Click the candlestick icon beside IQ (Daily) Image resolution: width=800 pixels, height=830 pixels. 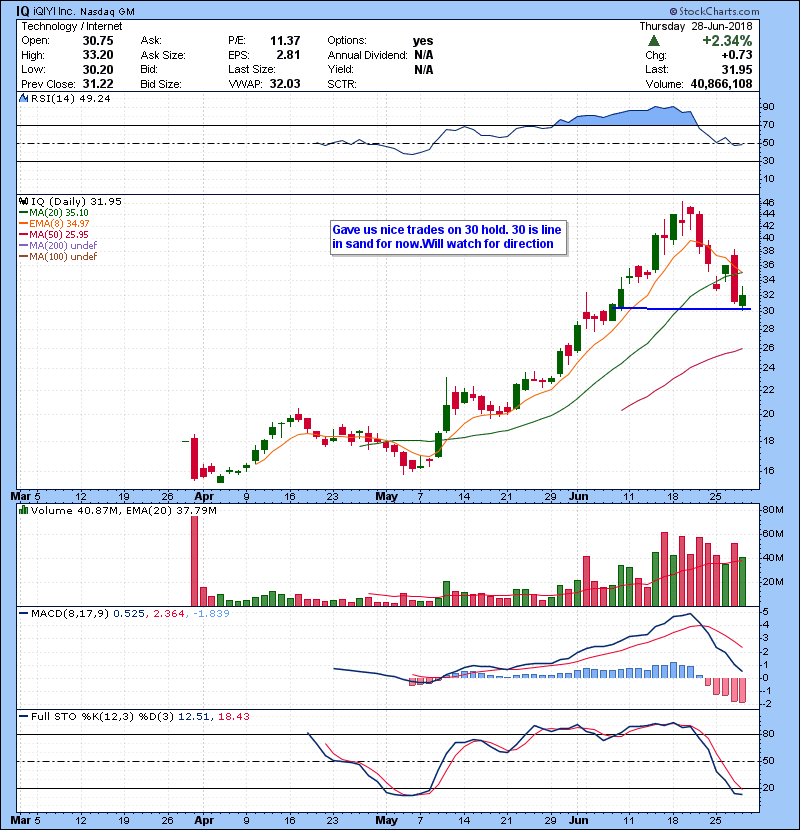pyautogui.click(x=24, y=201)
